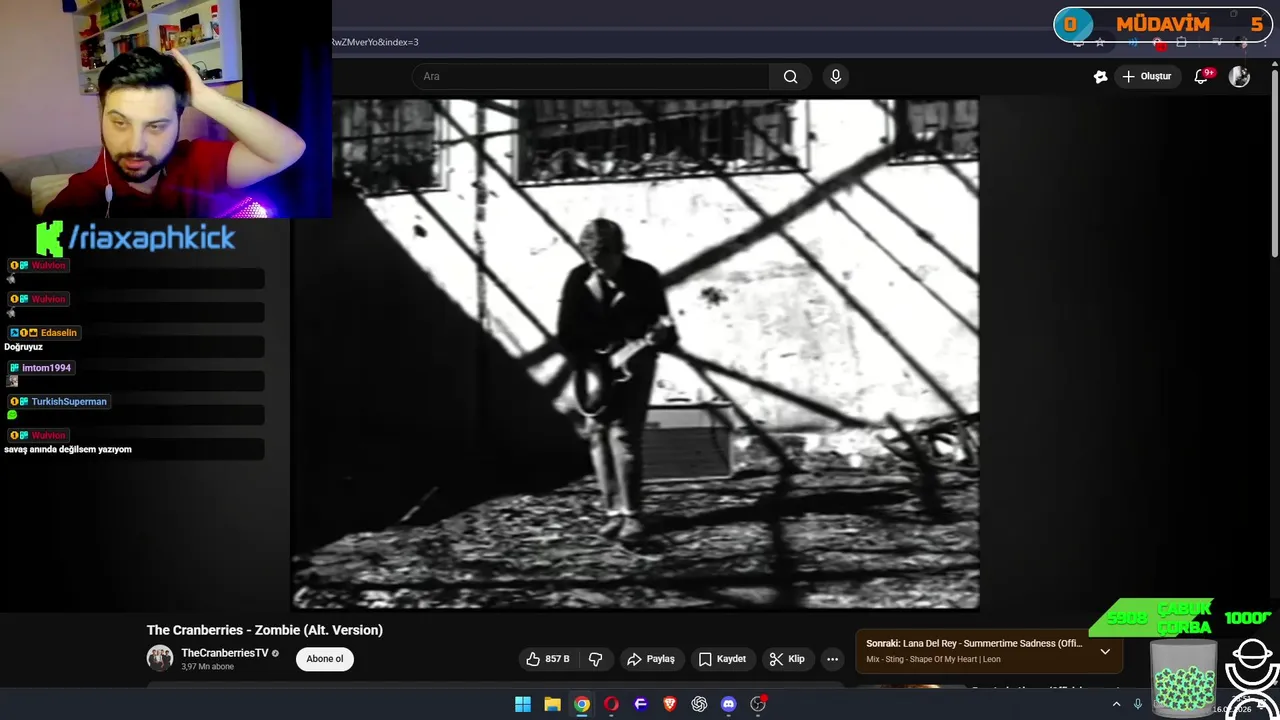The height and width of the screenshot is (720, 1280).
Task: Open the OBS icon with red dot
Action: coord(758,704)
